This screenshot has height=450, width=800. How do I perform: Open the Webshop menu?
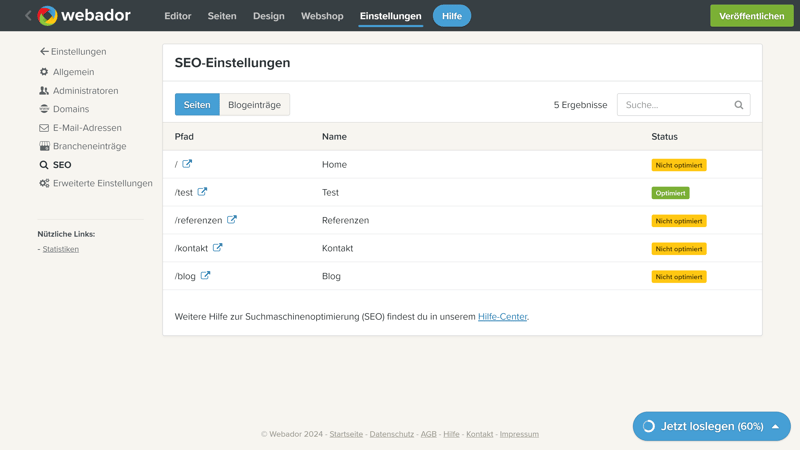tap(322, 16)
